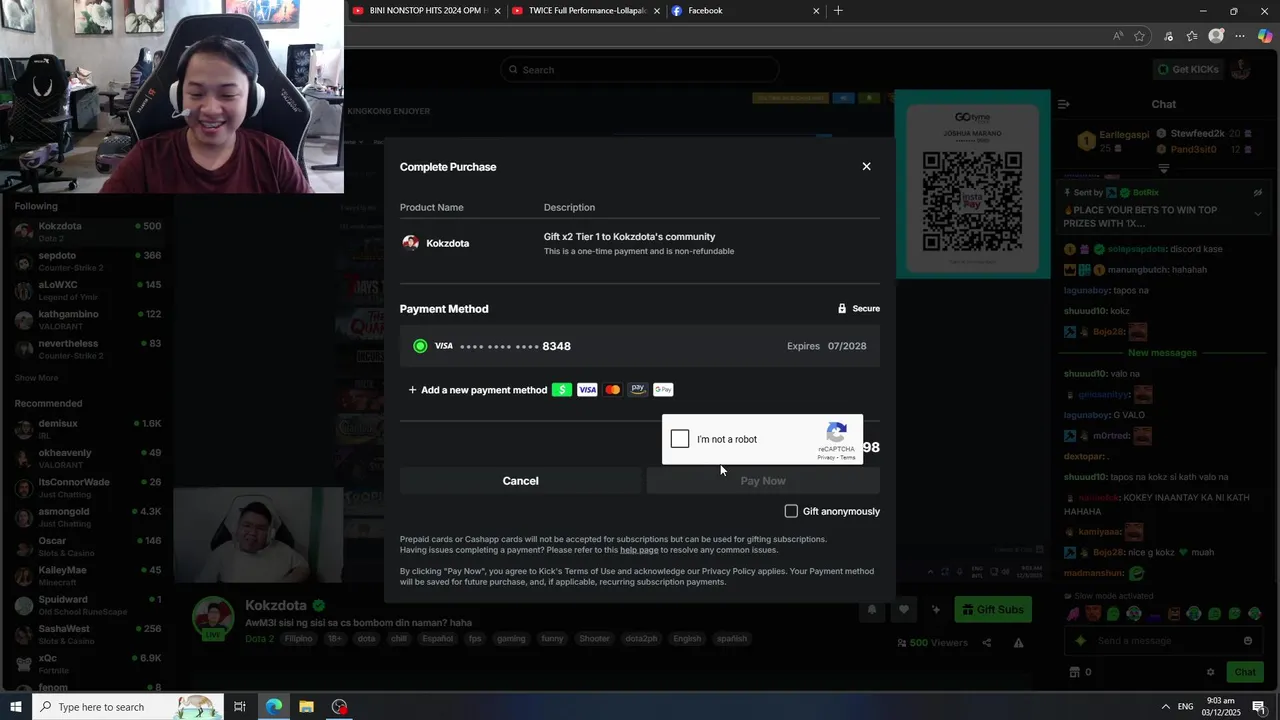
Task: Close the Facebook browser tab
Action: [816, 11]
